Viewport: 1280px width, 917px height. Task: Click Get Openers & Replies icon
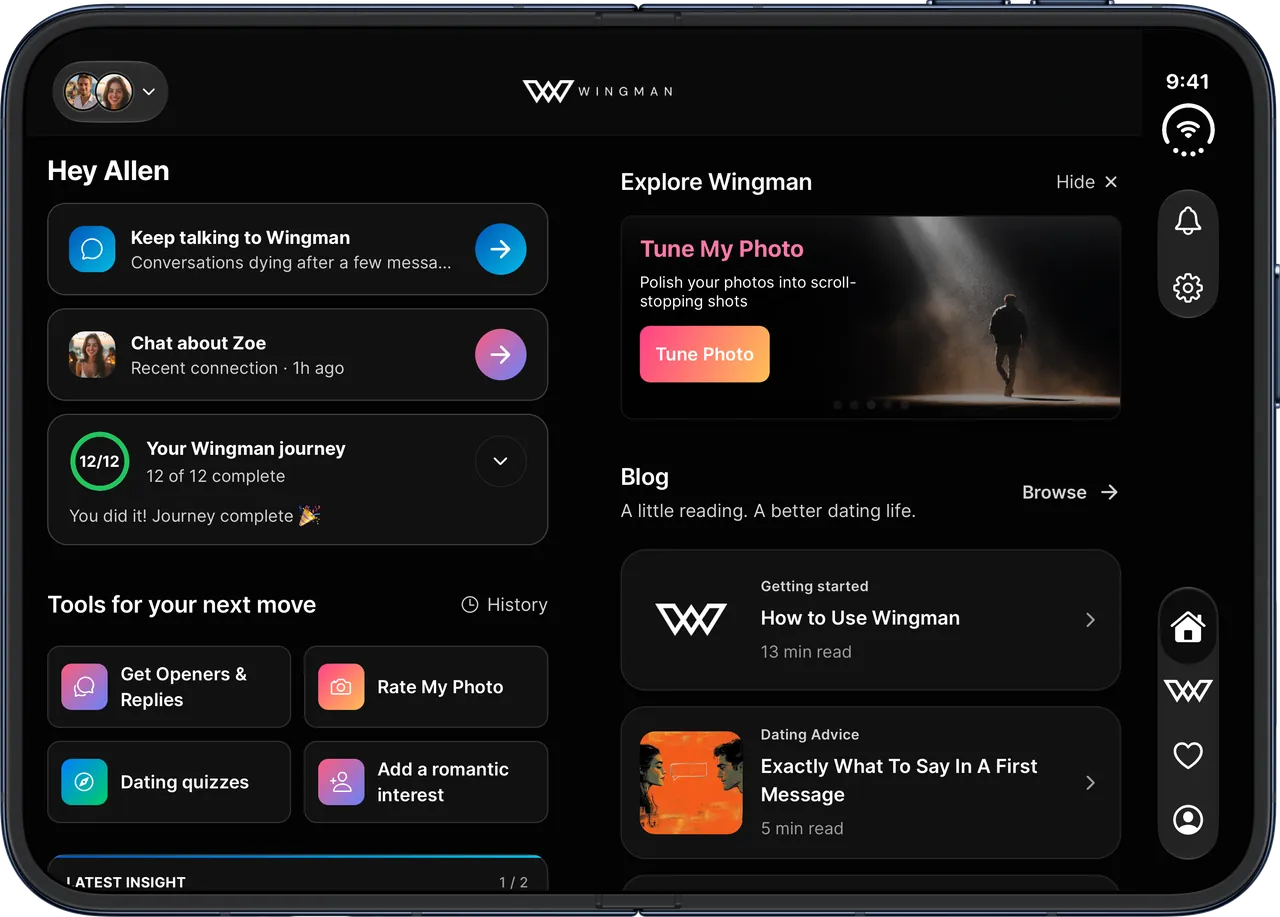point(85,687)
